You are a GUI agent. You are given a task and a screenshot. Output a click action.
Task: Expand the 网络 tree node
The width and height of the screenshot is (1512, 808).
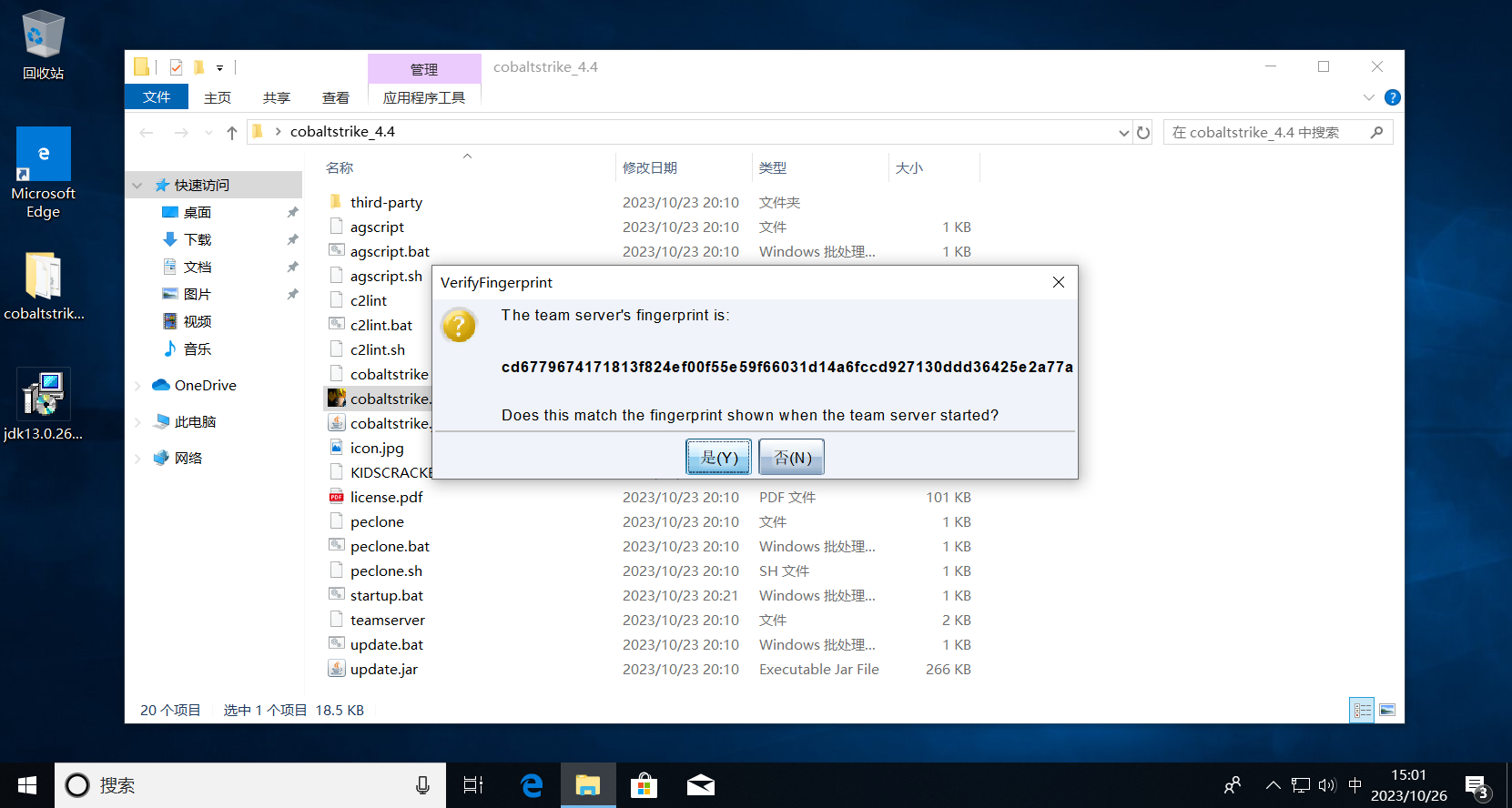[137, 459]
